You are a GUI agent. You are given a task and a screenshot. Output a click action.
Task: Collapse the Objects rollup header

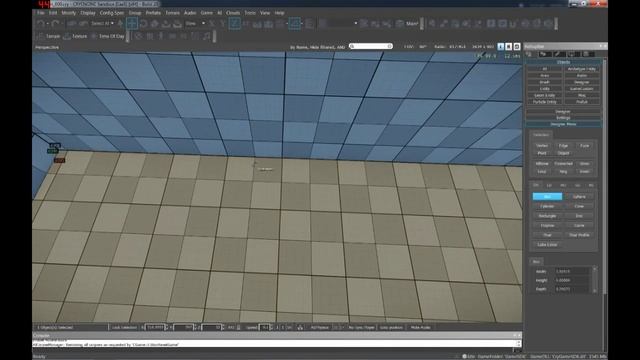tap(563, 62)
